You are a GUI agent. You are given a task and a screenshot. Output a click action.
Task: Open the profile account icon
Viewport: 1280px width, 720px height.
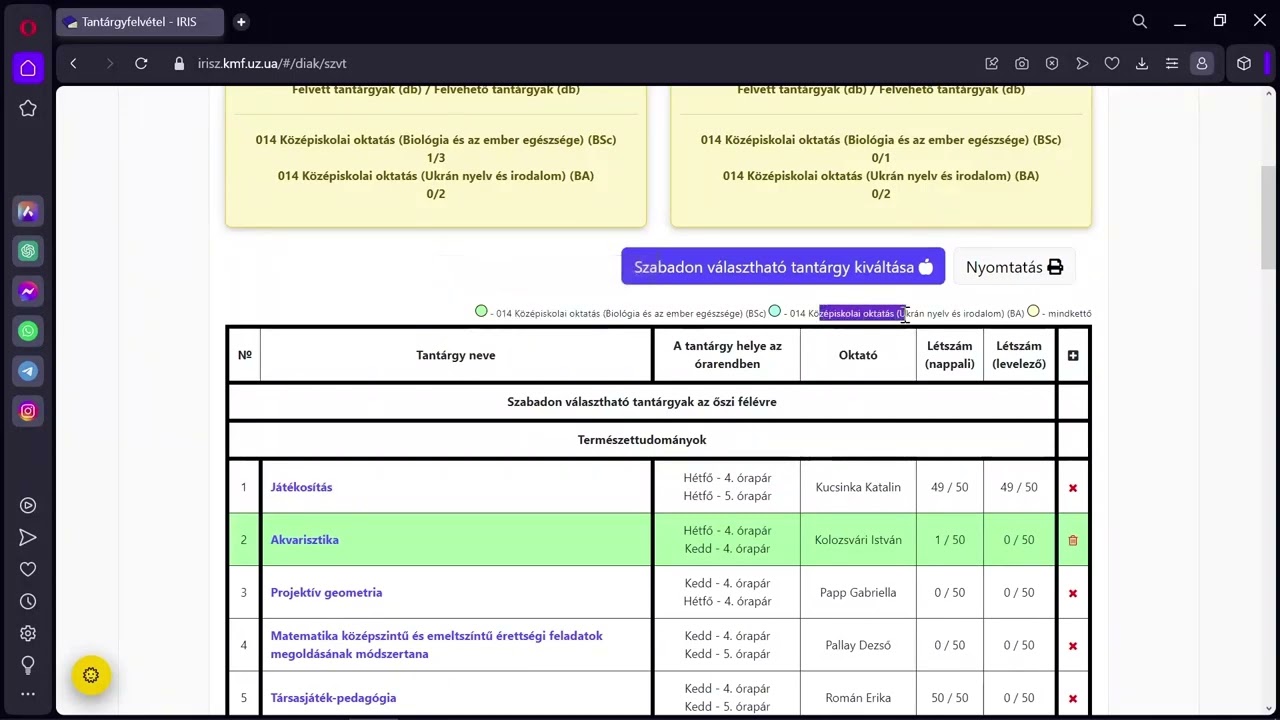1202,63
